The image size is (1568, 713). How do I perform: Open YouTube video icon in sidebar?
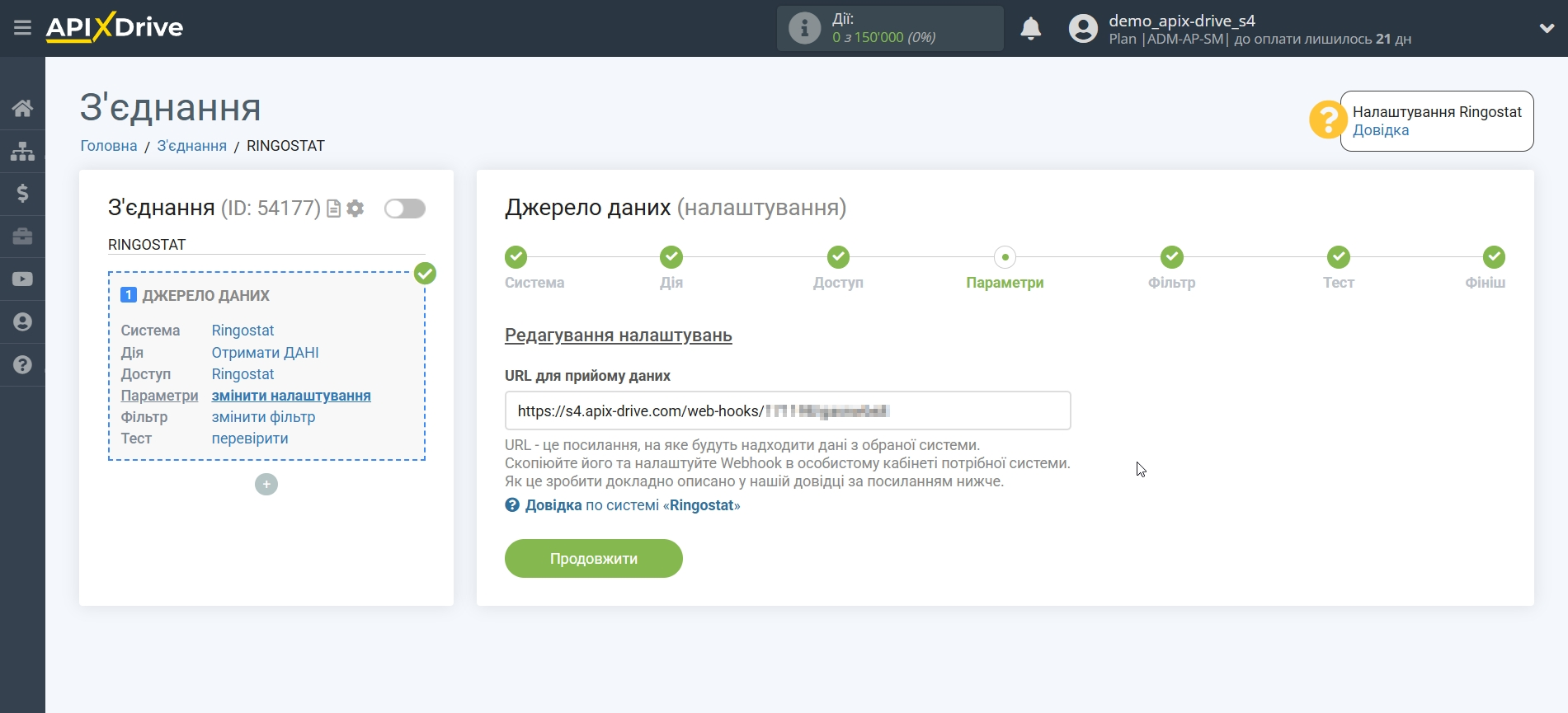22,279
